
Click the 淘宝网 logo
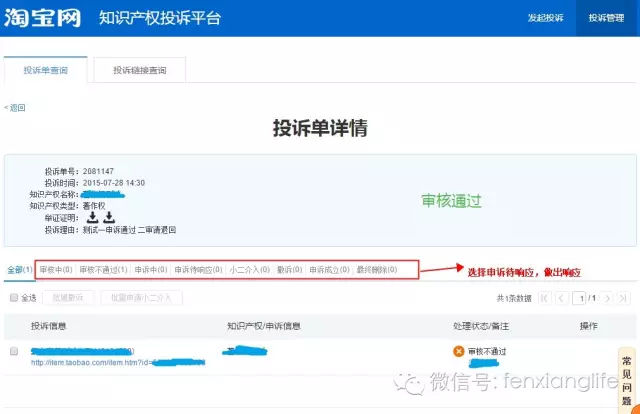click(x=42, y=18)
